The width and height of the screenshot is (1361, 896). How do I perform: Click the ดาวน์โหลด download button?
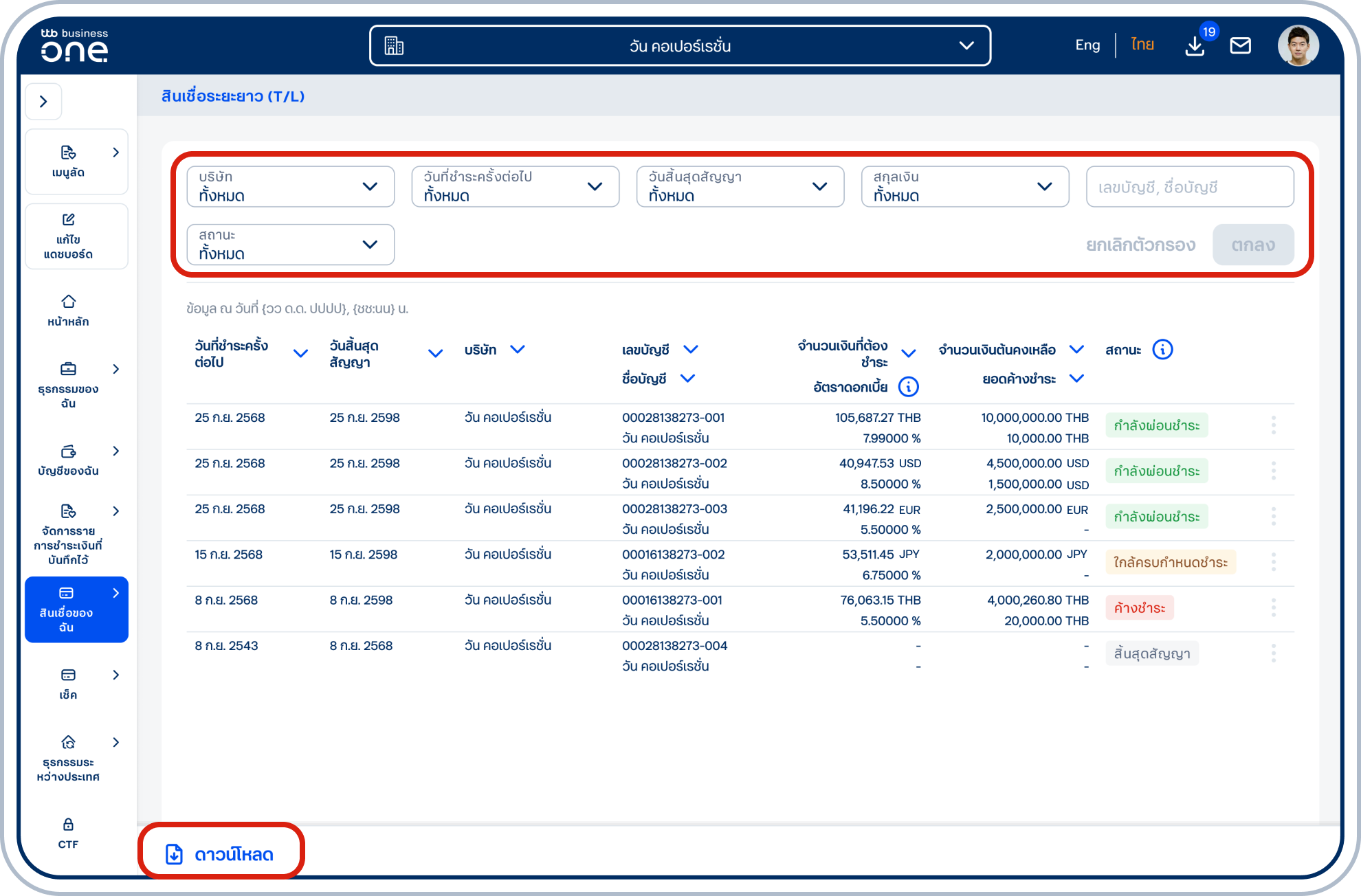tap(221, 853)
